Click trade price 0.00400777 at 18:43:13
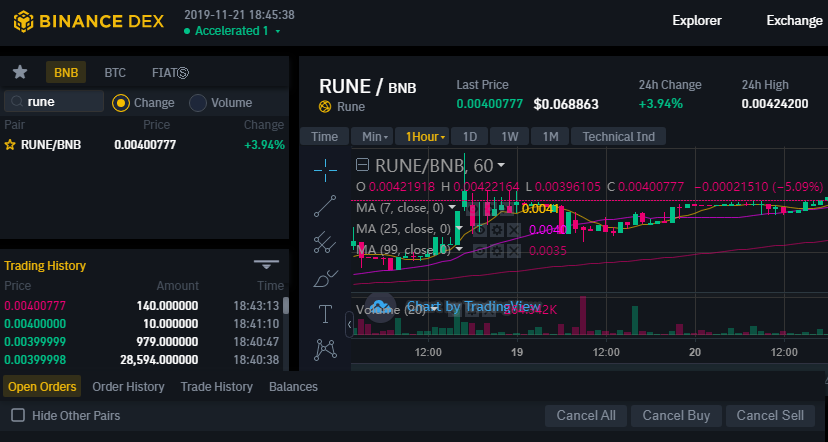The image size is (828, 442). [35, 306]
